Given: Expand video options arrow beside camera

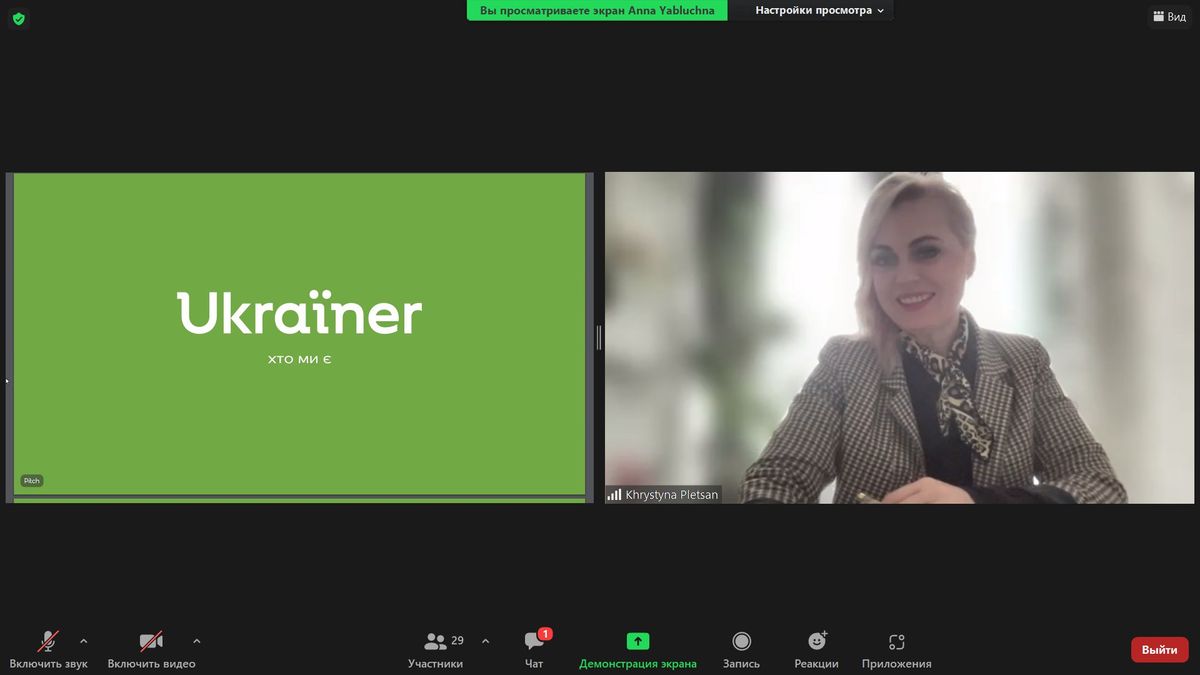Looking at the screenshot, I should pyautogui.click(x=196, y=641).
